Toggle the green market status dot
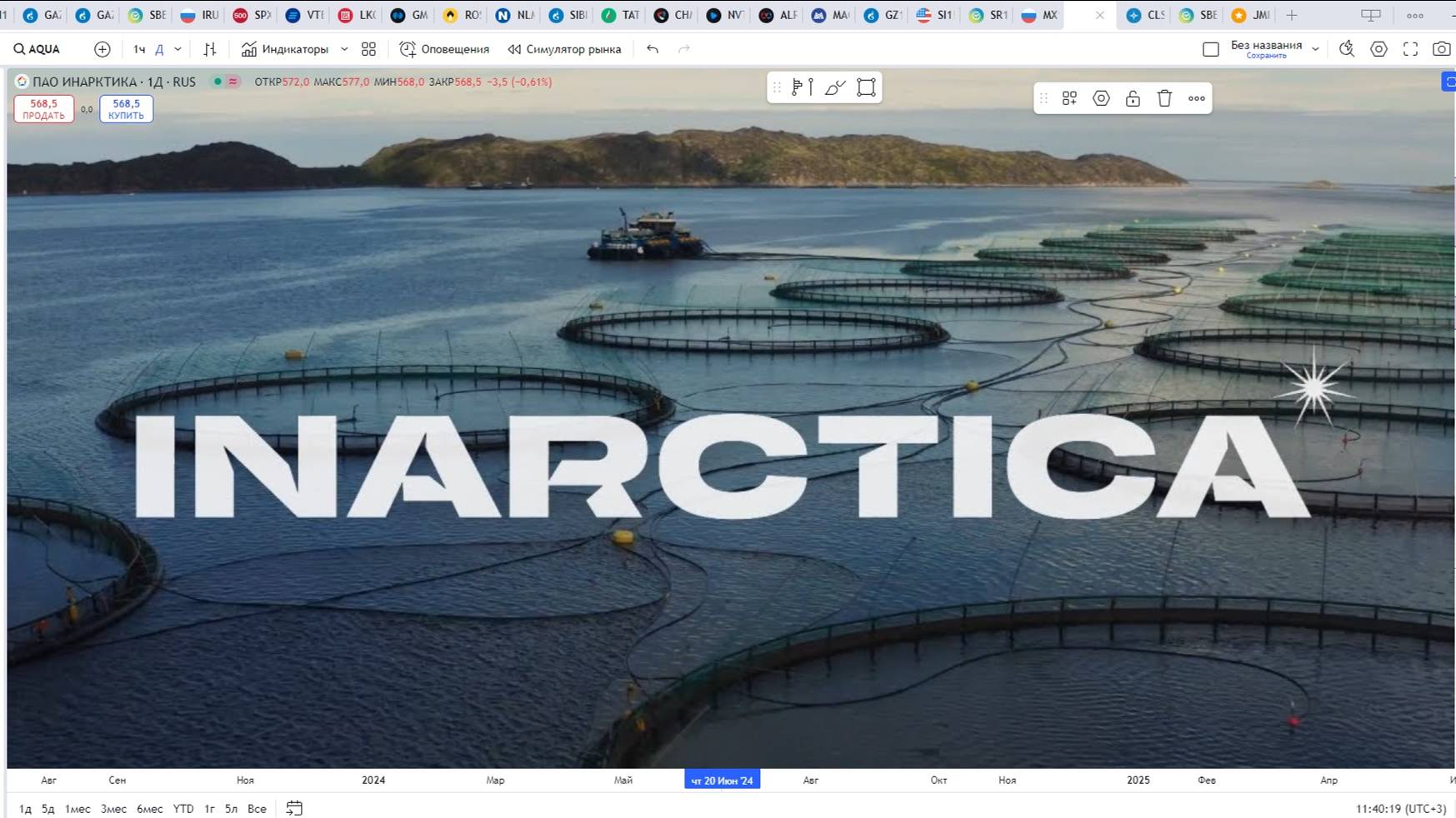 [x=218, y=82]
